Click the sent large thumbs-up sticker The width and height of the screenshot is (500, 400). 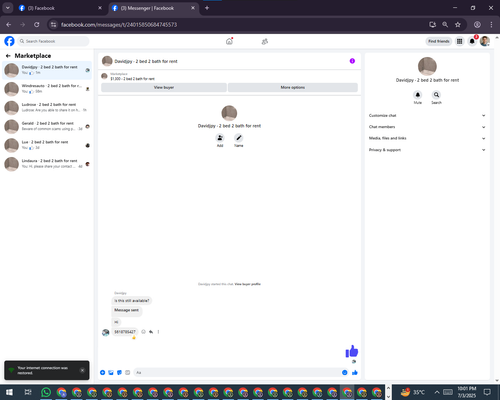tap(352, 351)
